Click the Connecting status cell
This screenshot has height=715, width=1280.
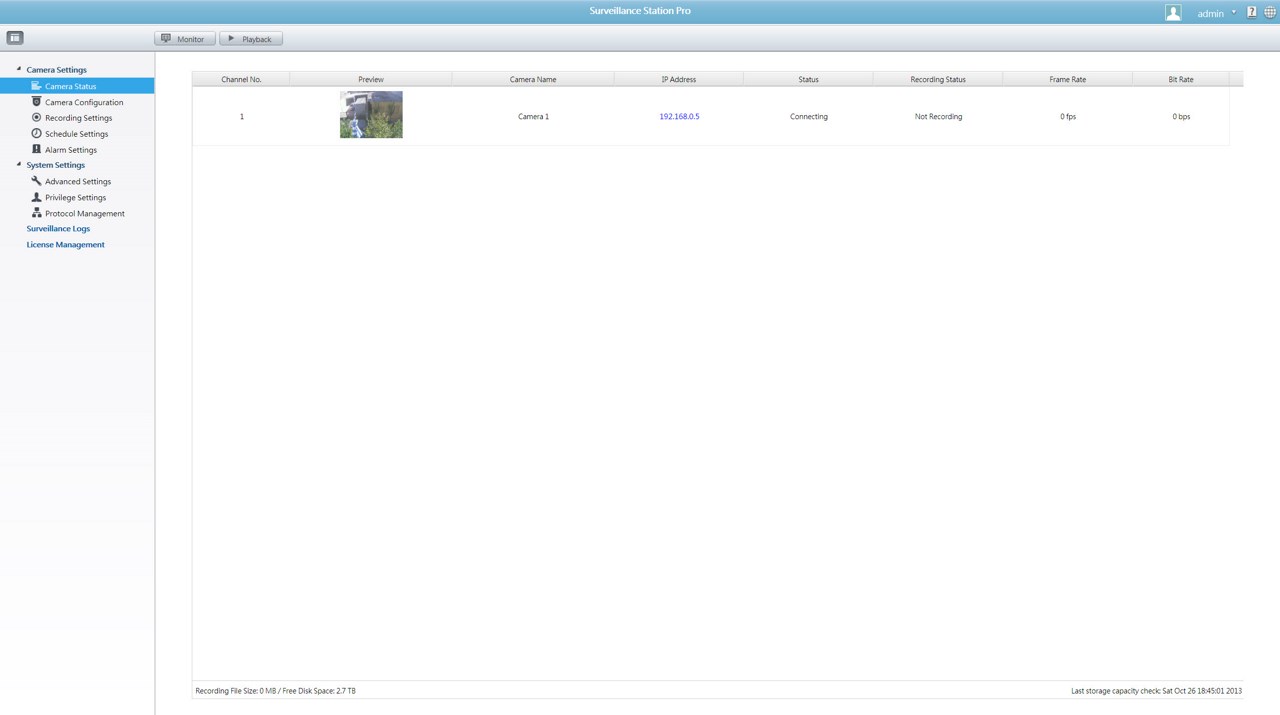pyautogui.click(x=808, y=117)
